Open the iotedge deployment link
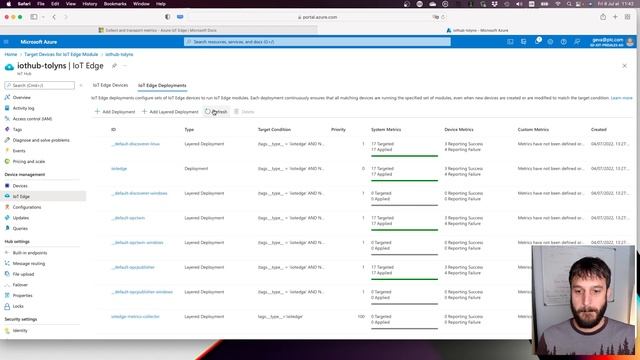The height and width of the screenshot is (360, 640). 119,169
